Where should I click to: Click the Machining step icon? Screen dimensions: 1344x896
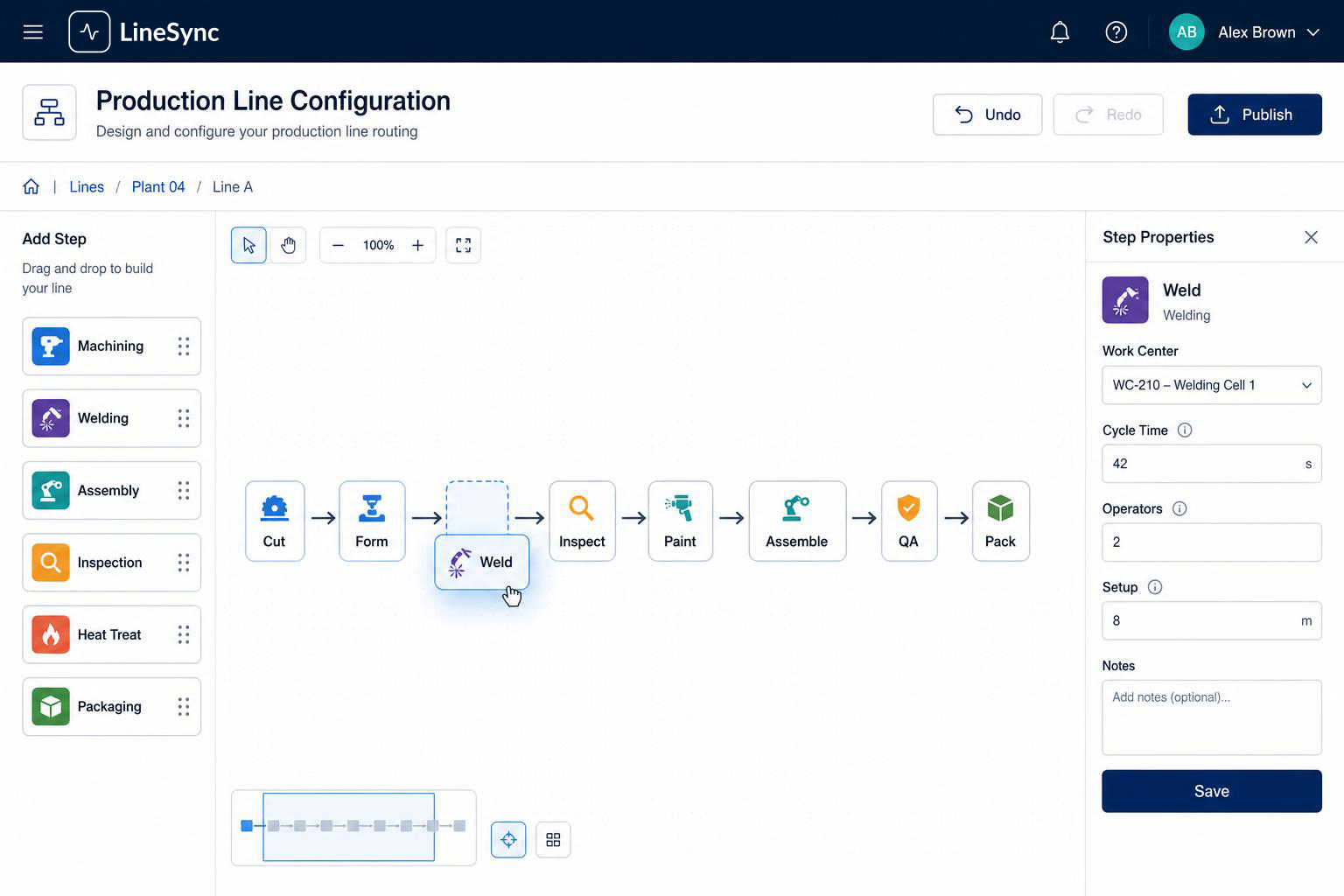(x=51, y=346)
